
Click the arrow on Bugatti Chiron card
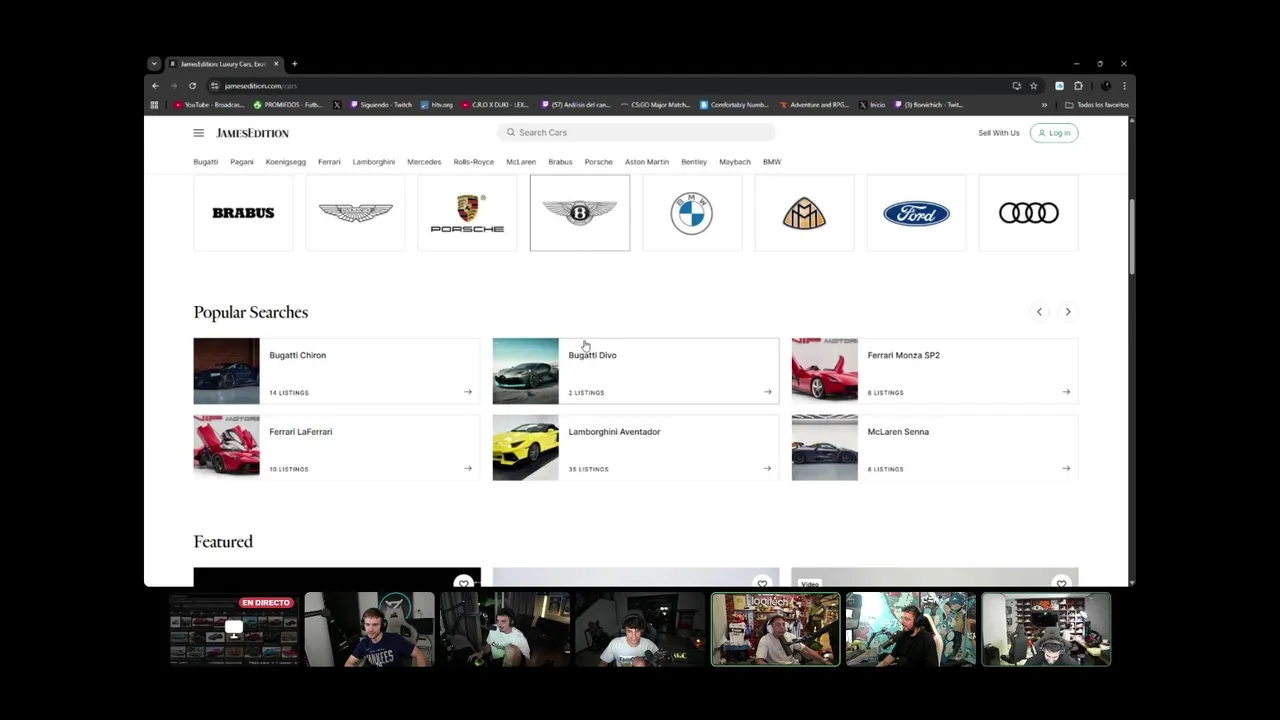point(467,392)
